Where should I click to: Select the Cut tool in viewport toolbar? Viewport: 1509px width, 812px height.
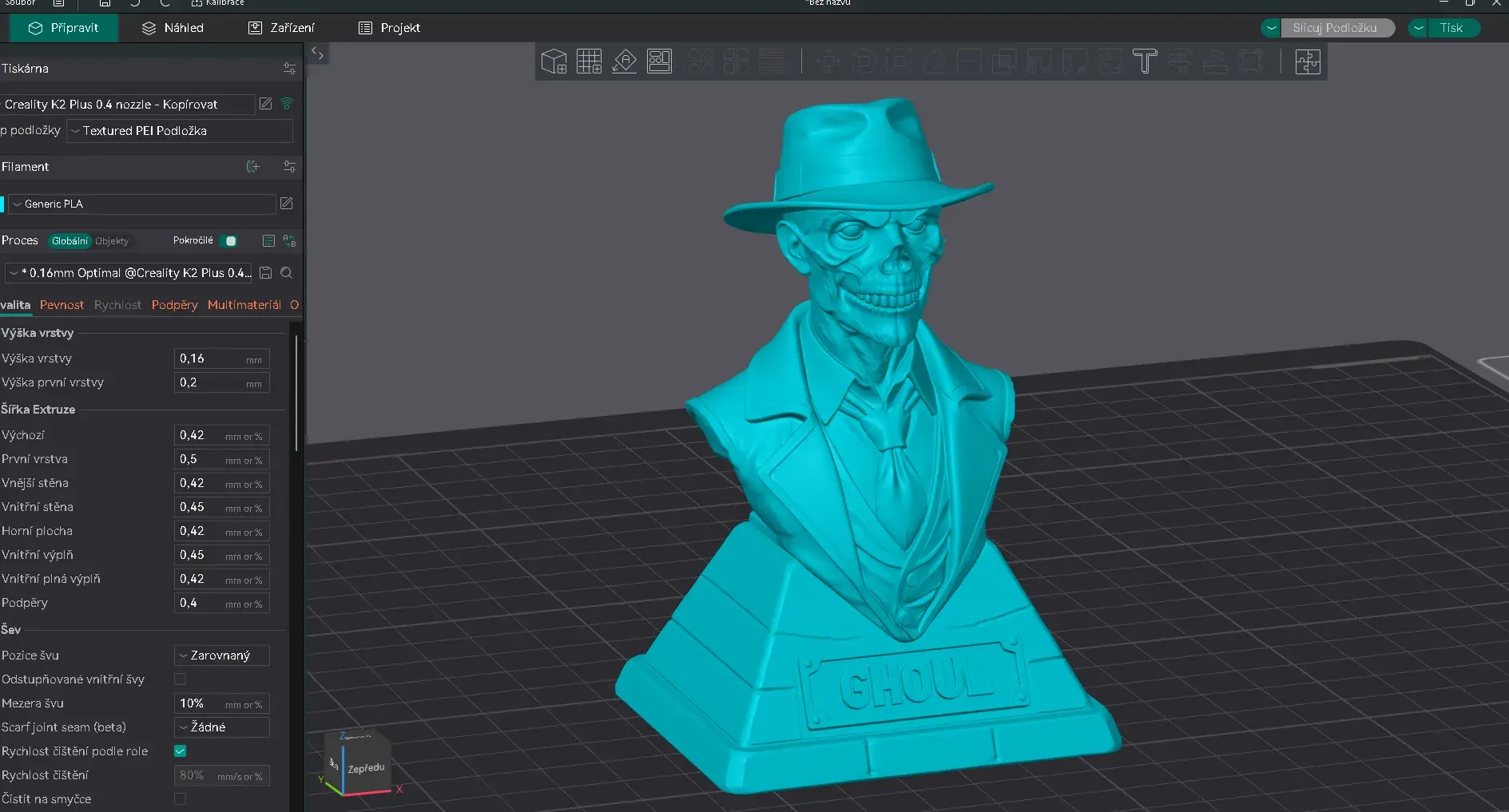click(969, 61)
